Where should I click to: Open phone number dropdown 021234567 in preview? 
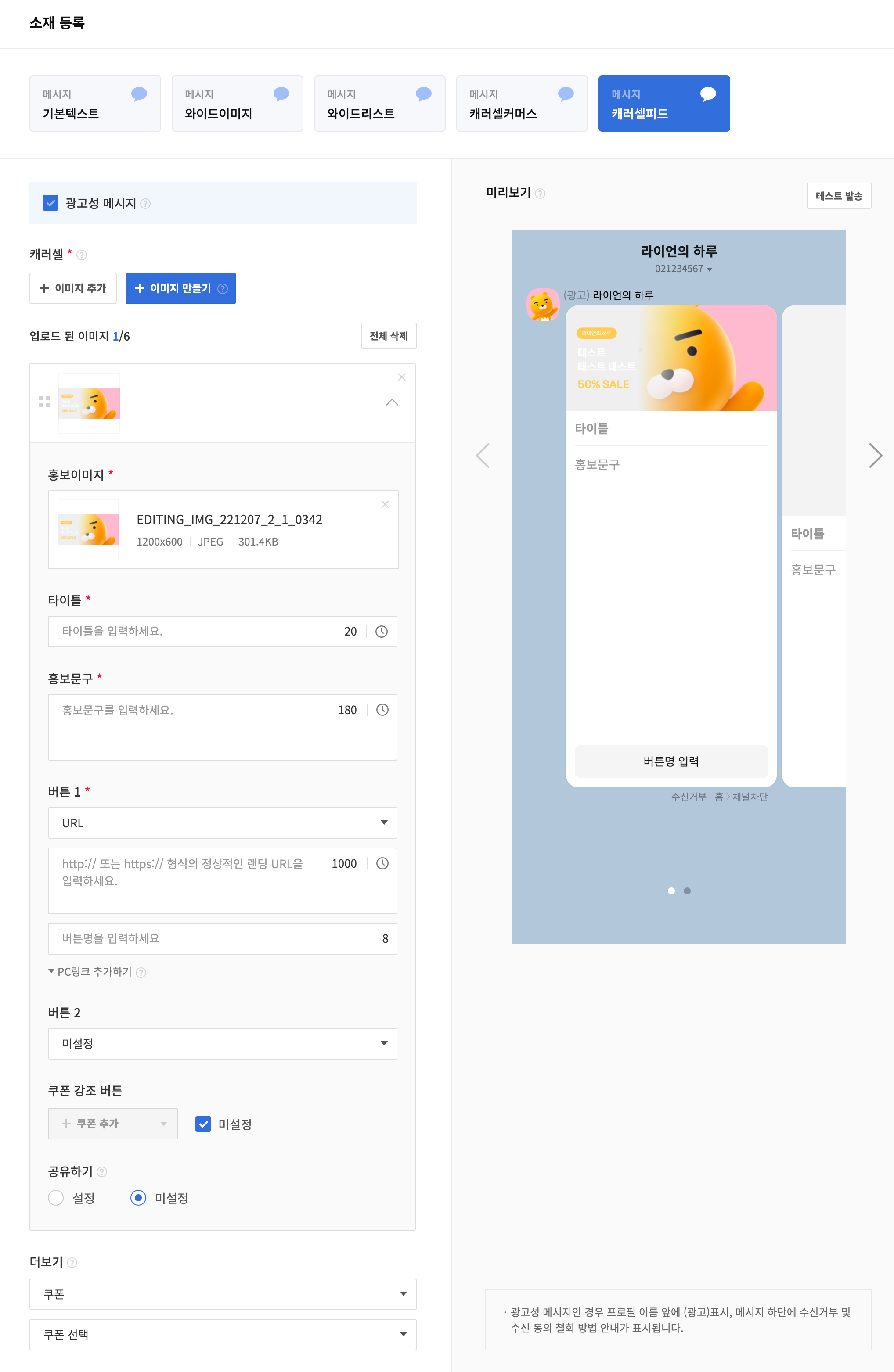(684, 269)
